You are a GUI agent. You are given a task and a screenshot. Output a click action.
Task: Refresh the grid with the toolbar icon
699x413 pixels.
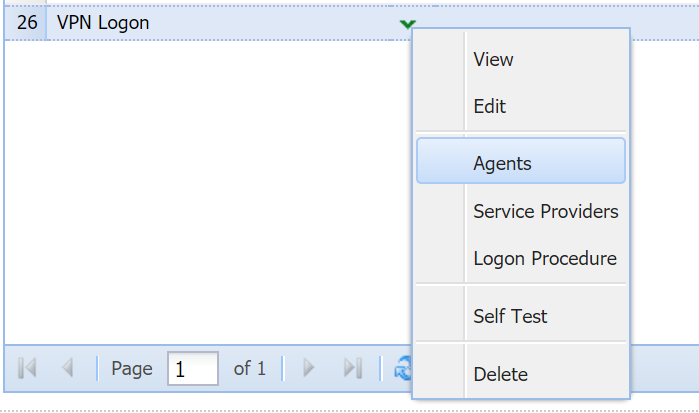point(402,369)
